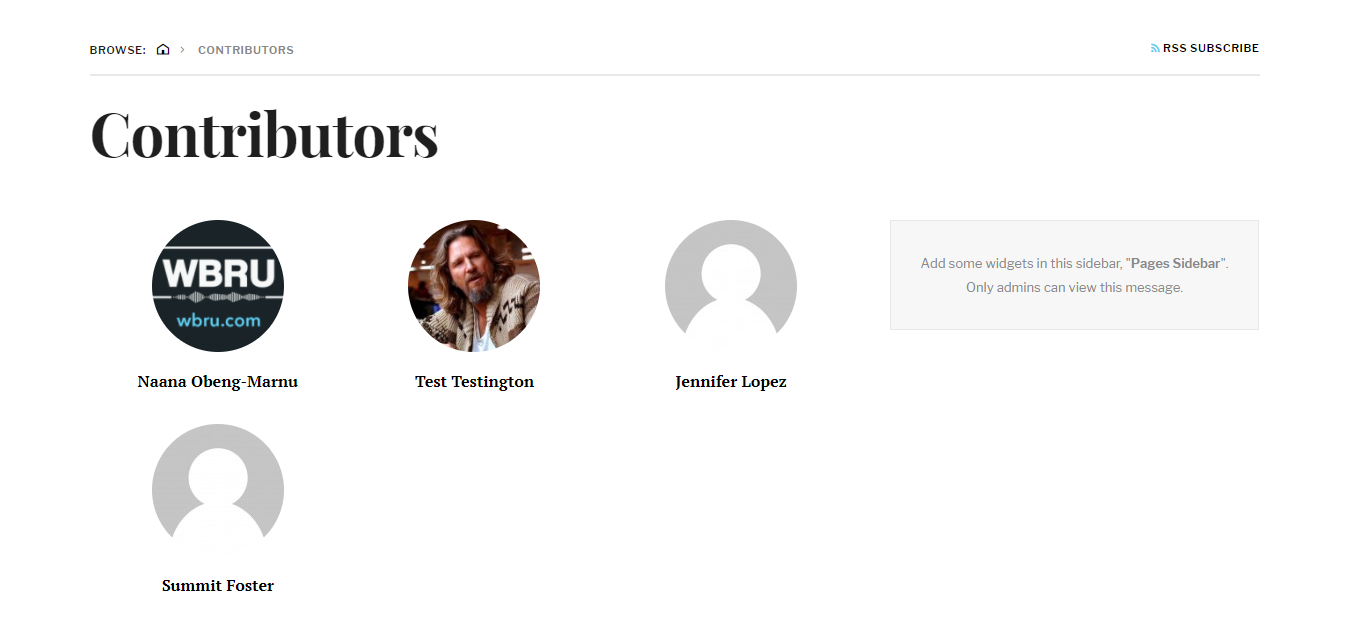
Task: Select Summit Foster's gray placeholder avatar
Action: click(218, 490)
